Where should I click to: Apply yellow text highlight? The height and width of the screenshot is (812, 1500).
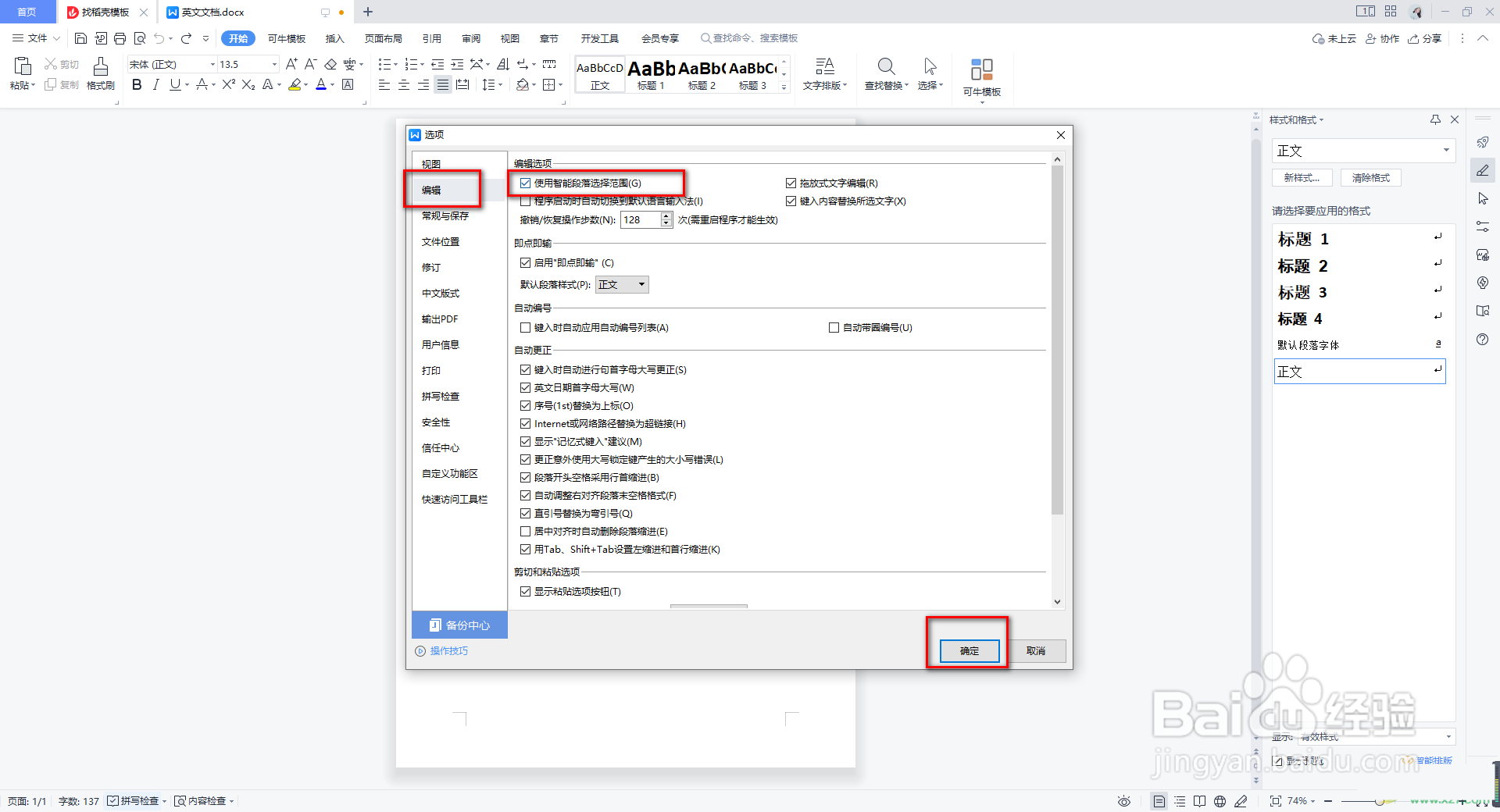point(296,85)
